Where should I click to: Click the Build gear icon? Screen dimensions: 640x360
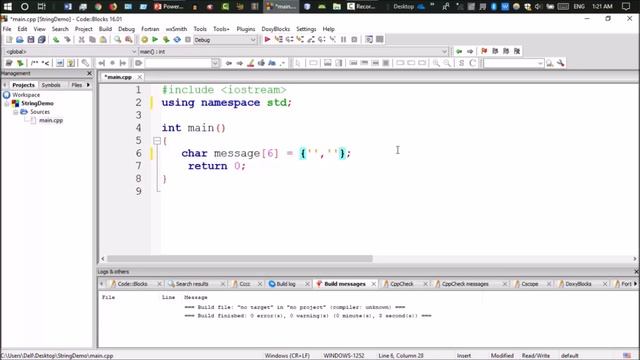144,40
